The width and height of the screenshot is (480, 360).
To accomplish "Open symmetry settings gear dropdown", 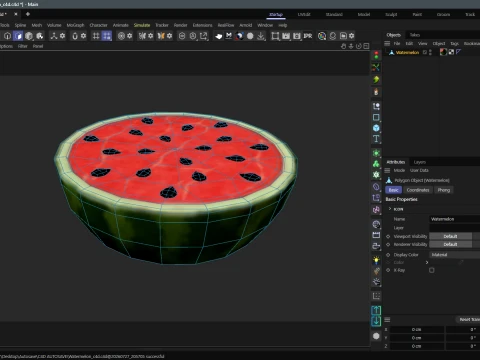I will click(169, 36).
